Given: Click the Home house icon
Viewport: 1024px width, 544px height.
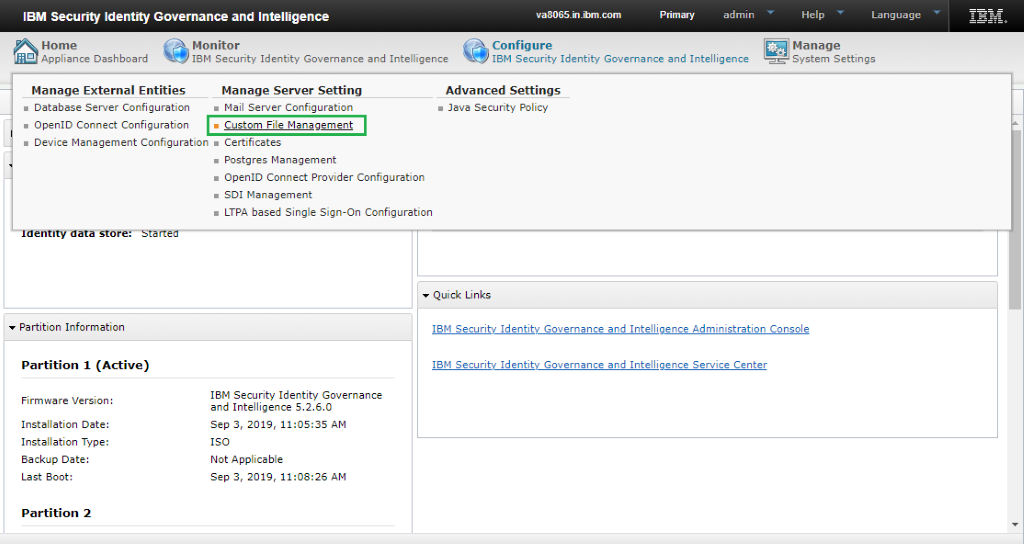Looking at the screenshot, I should (25, 52).
